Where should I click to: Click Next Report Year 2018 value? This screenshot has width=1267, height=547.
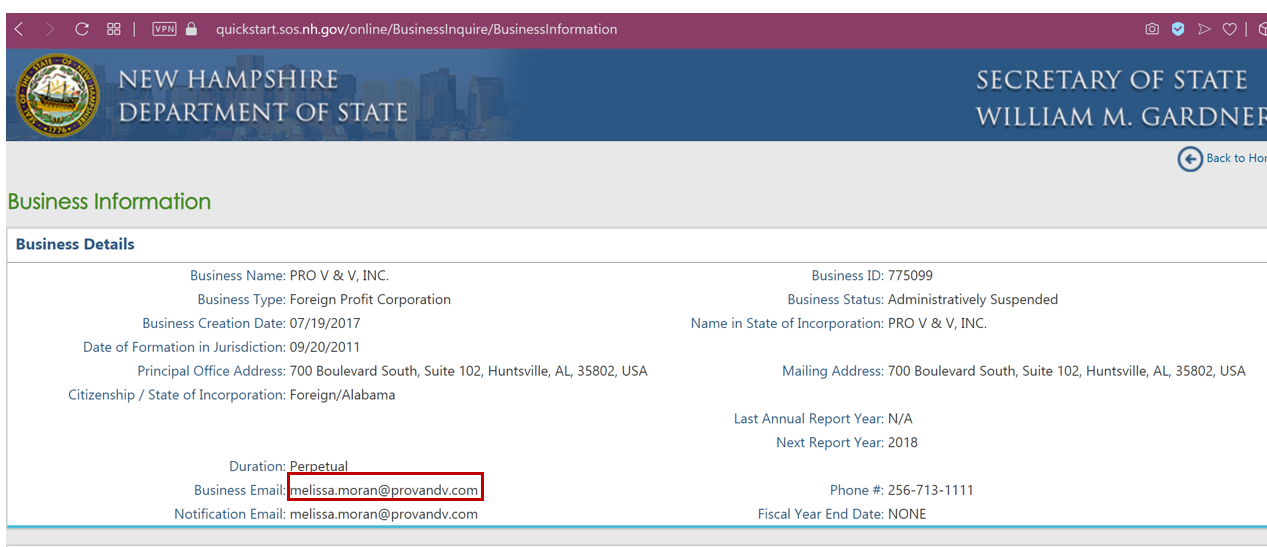(x=903, y=443)
